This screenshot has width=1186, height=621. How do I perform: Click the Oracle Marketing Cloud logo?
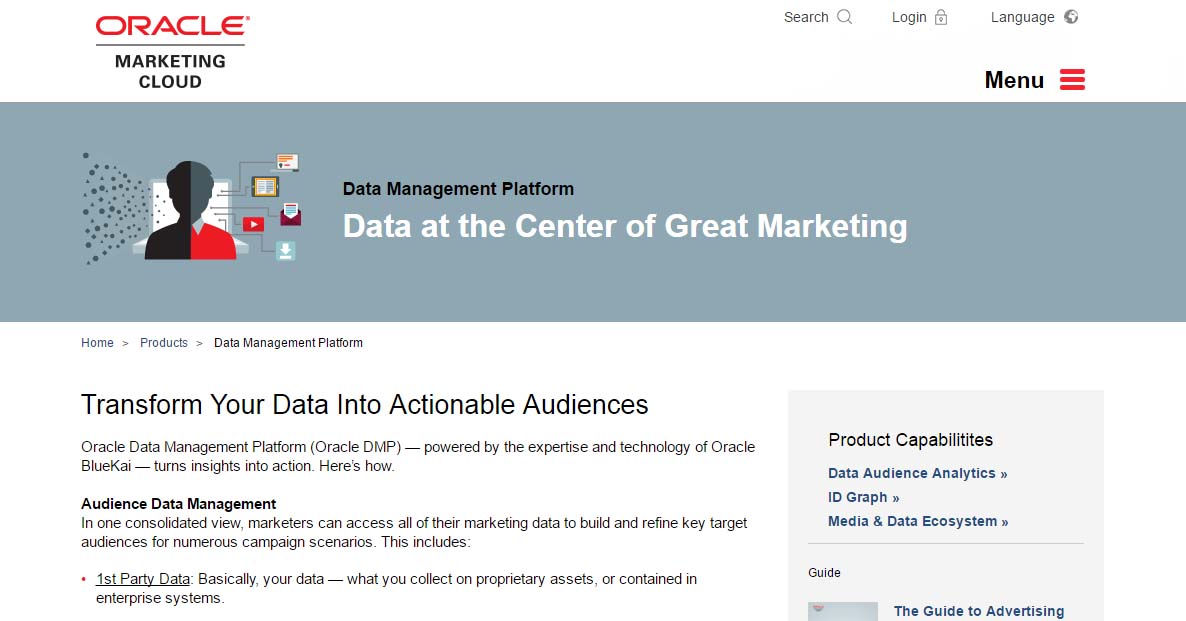[x=171, y=52]
